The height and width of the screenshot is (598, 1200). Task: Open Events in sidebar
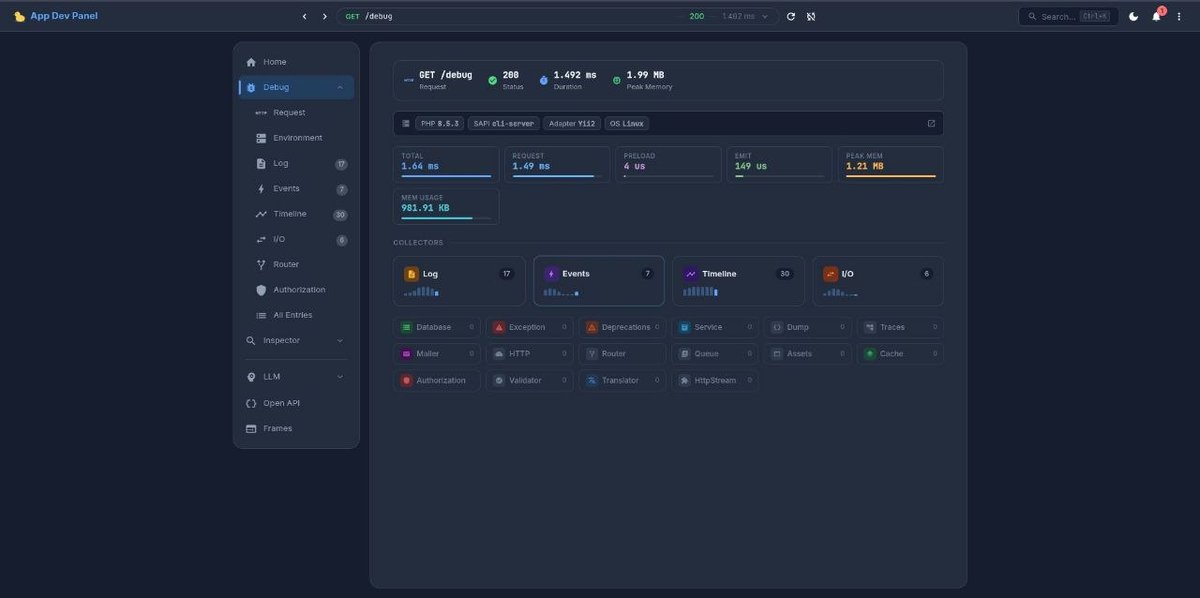coord(296,188)
